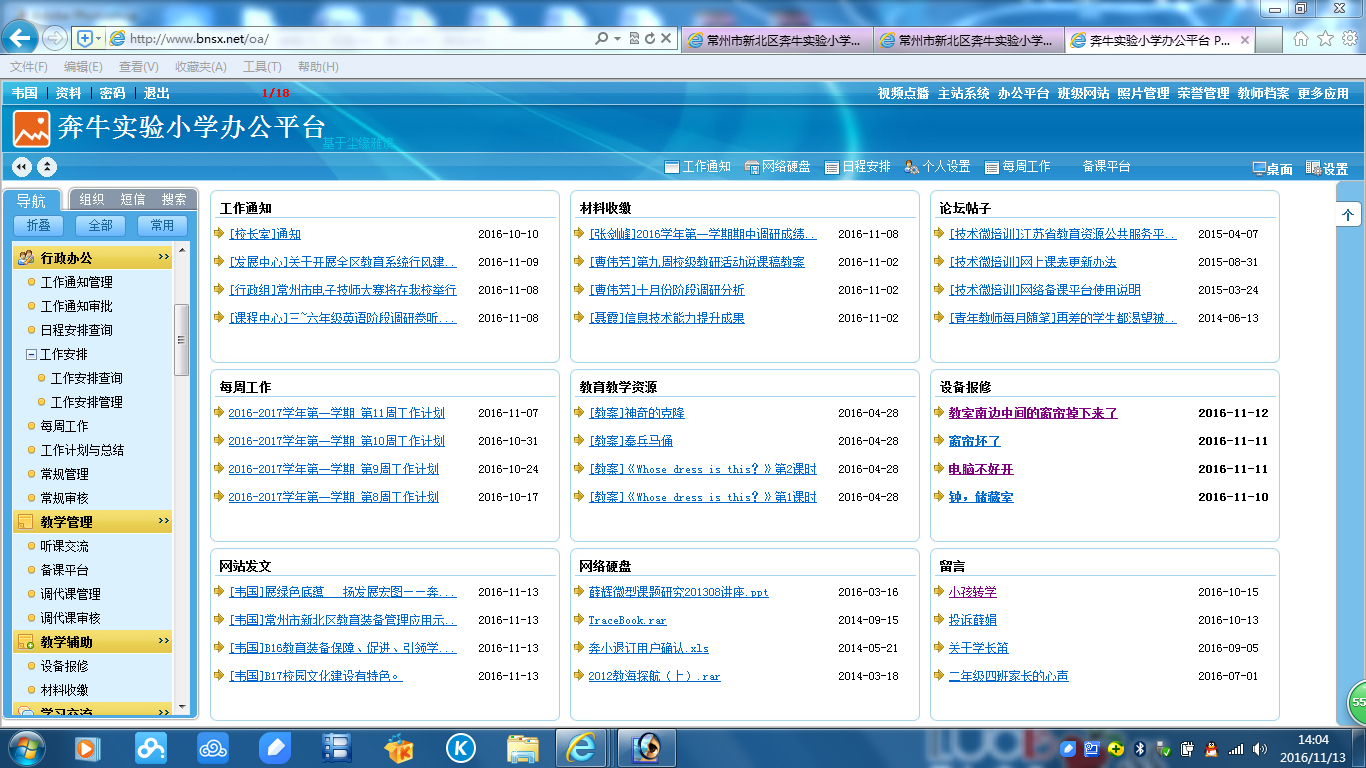Open 工具(T) browser menu

(262, 67)
